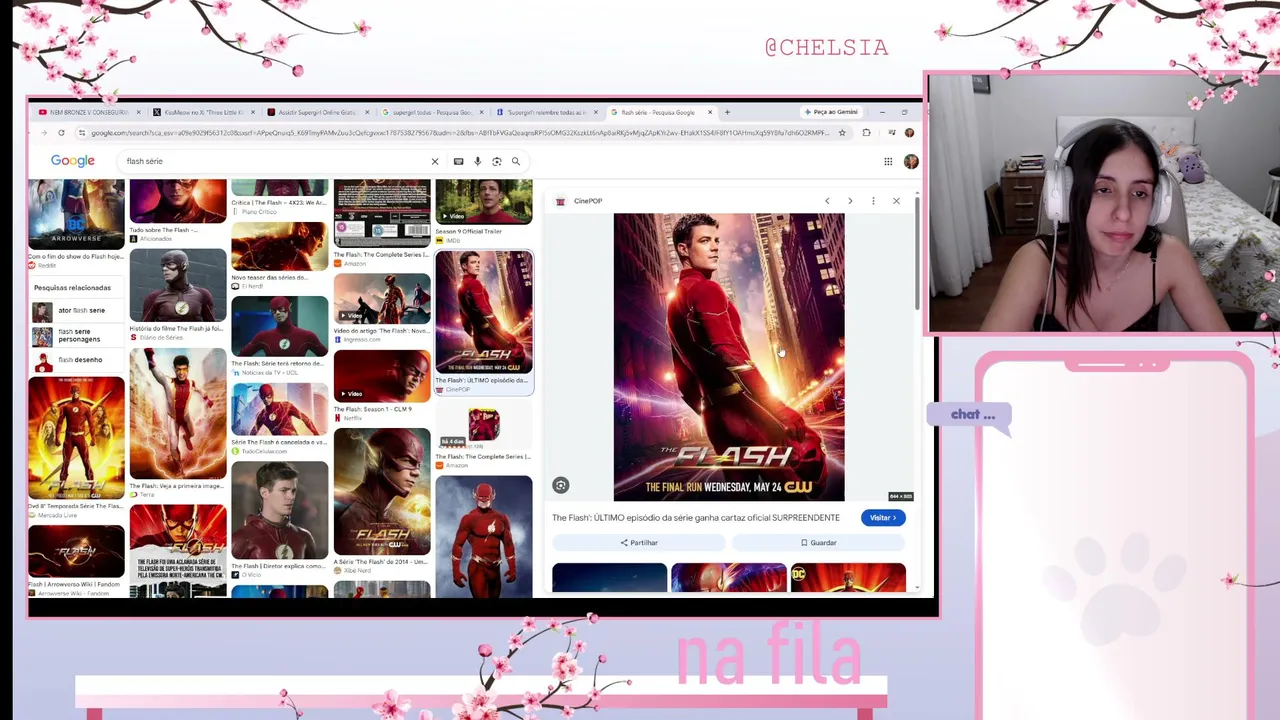
Task: Open Season 9 Official Trailer thumbnail
Action: 484,202
